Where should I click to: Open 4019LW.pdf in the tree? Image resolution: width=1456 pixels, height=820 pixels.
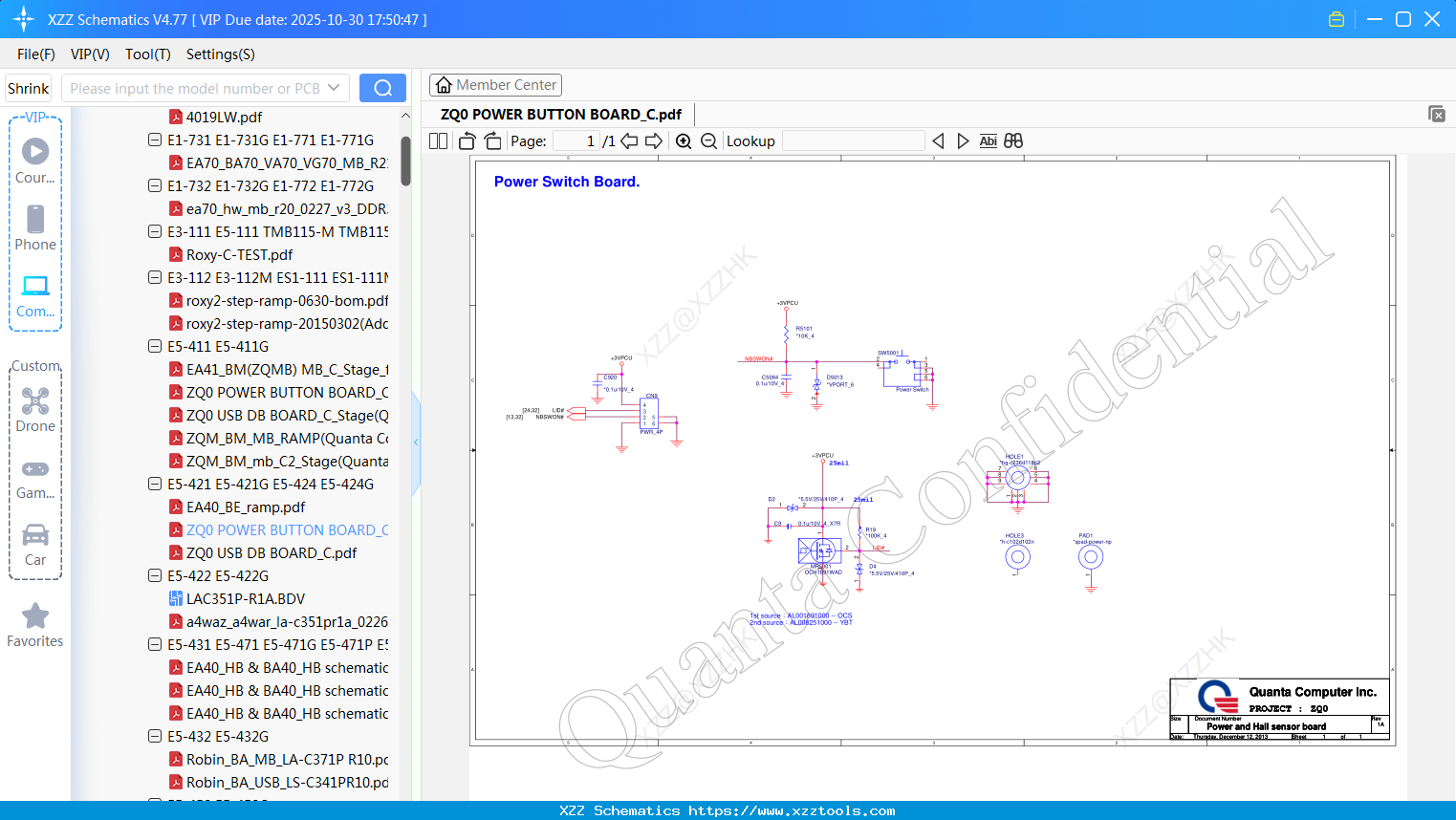tap(224, 117)
